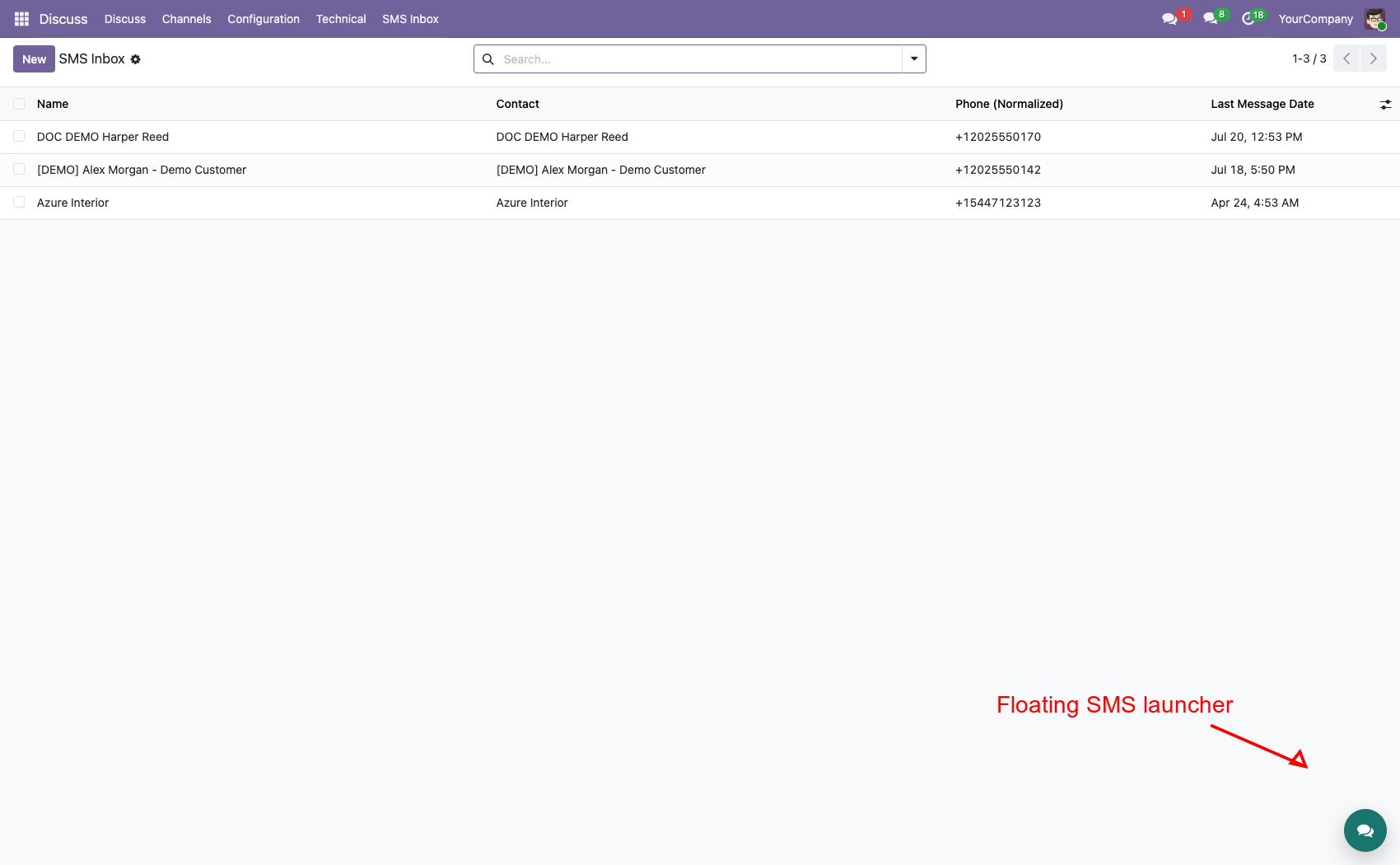Go to next page arrow
1400x865 pixels.
click(1374, 58)
